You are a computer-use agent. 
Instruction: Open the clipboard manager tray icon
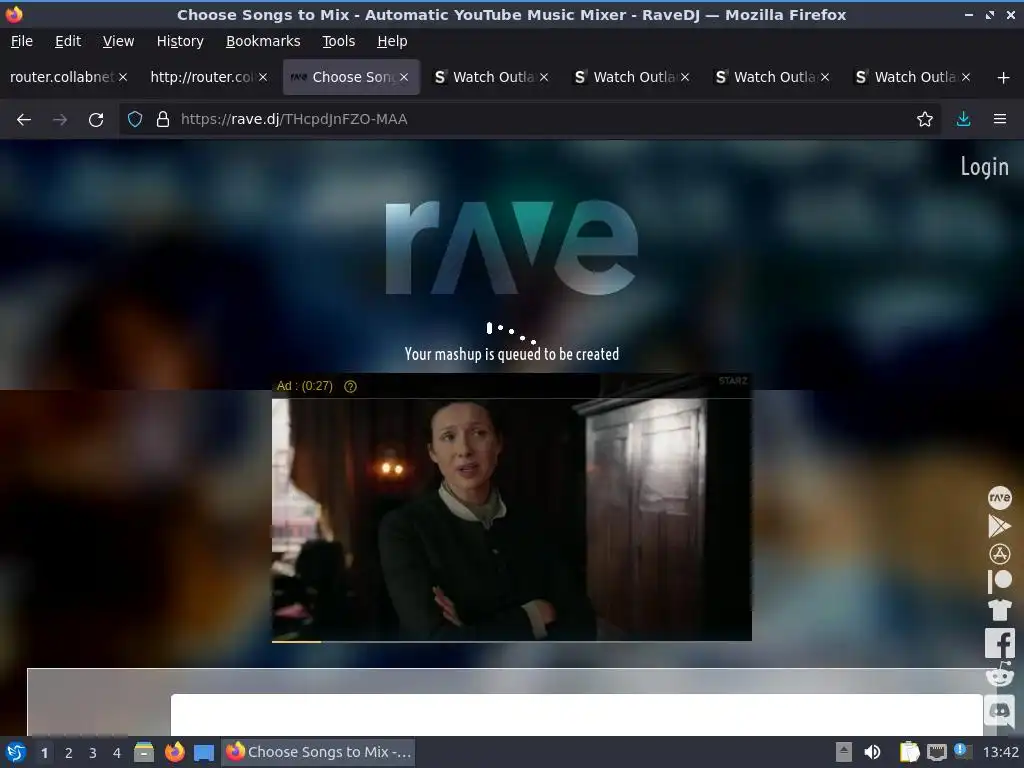(909, 752)
